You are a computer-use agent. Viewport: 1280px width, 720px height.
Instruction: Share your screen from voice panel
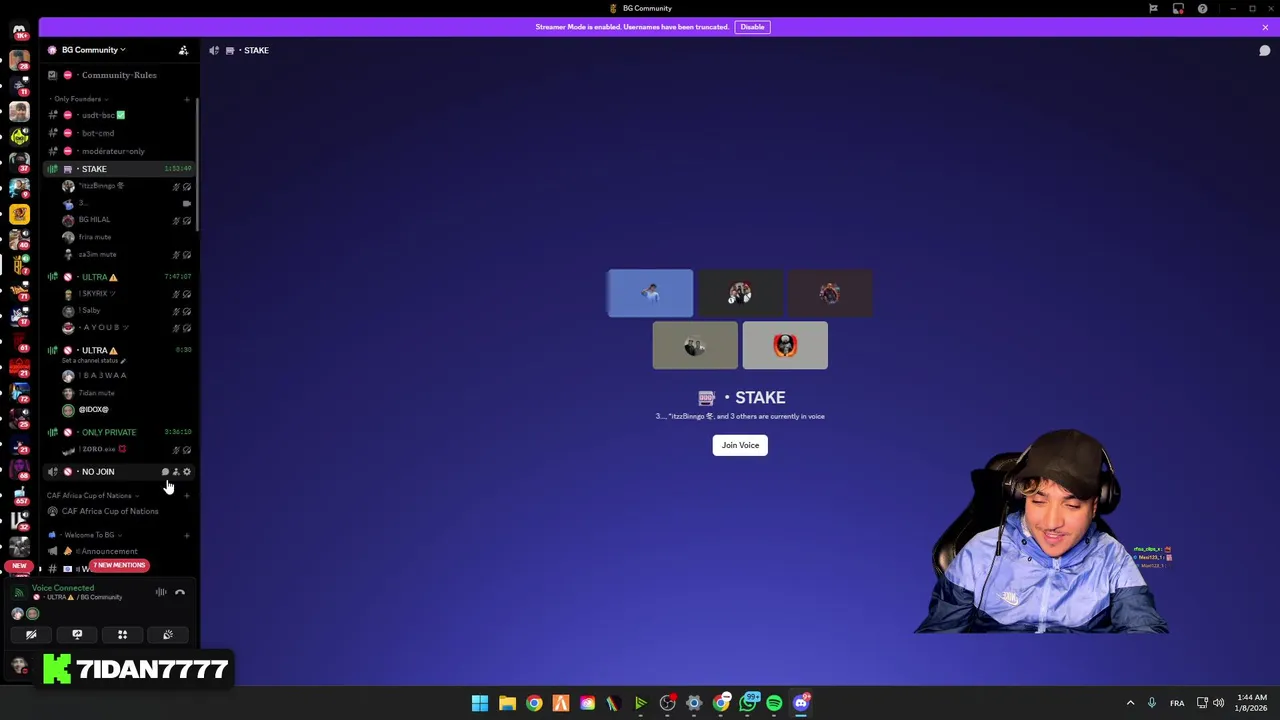pyautogui.click(x=77, y=634)
